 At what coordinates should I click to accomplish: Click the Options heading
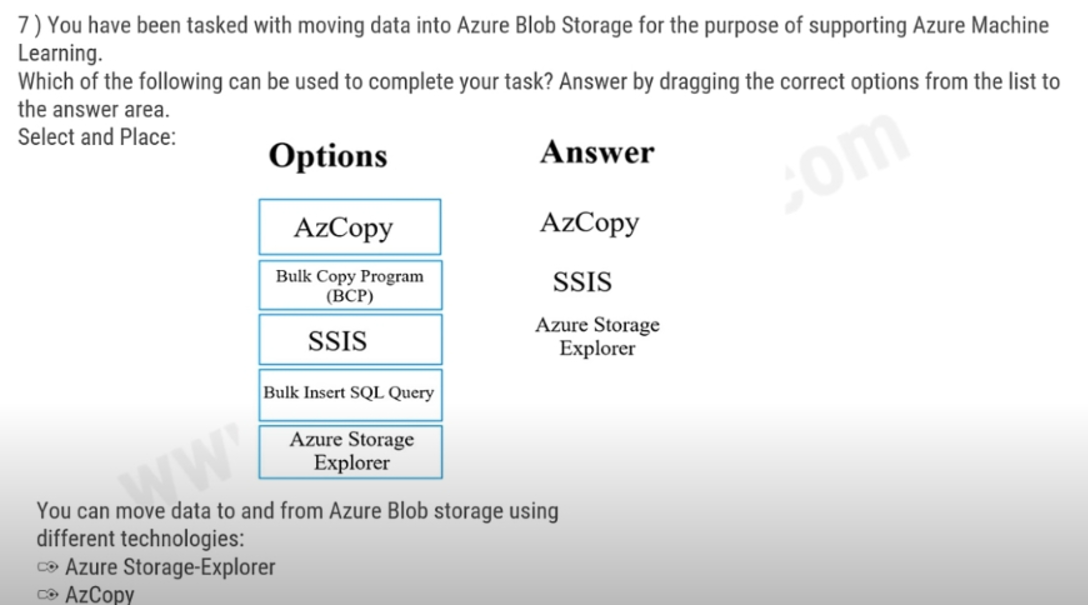point(328,156)
